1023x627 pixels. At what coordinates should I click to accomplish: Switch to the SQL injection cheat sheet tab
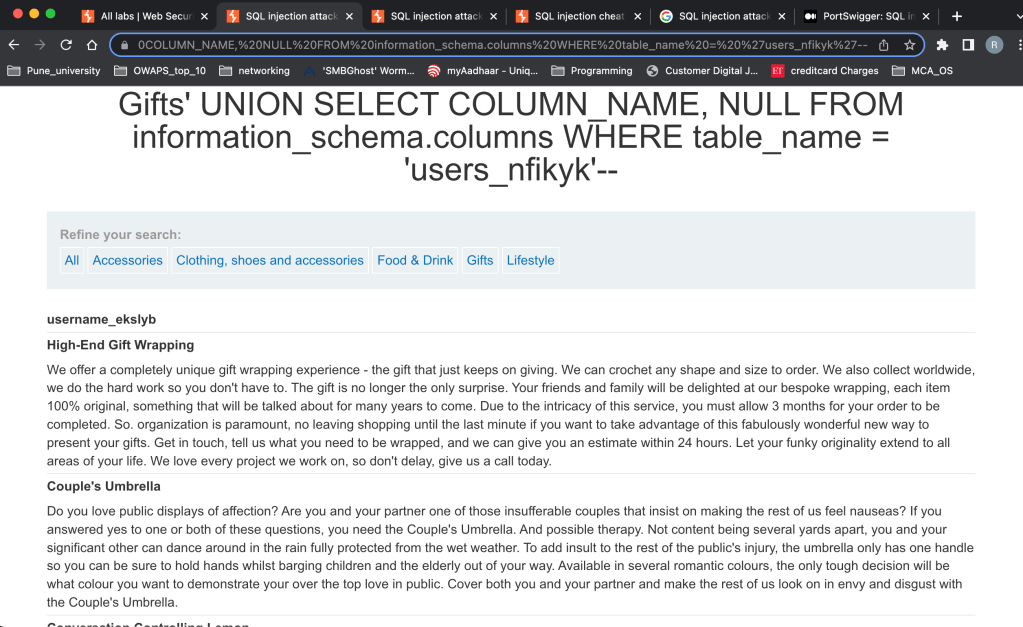pyautogui.click(x=578, y=16)
